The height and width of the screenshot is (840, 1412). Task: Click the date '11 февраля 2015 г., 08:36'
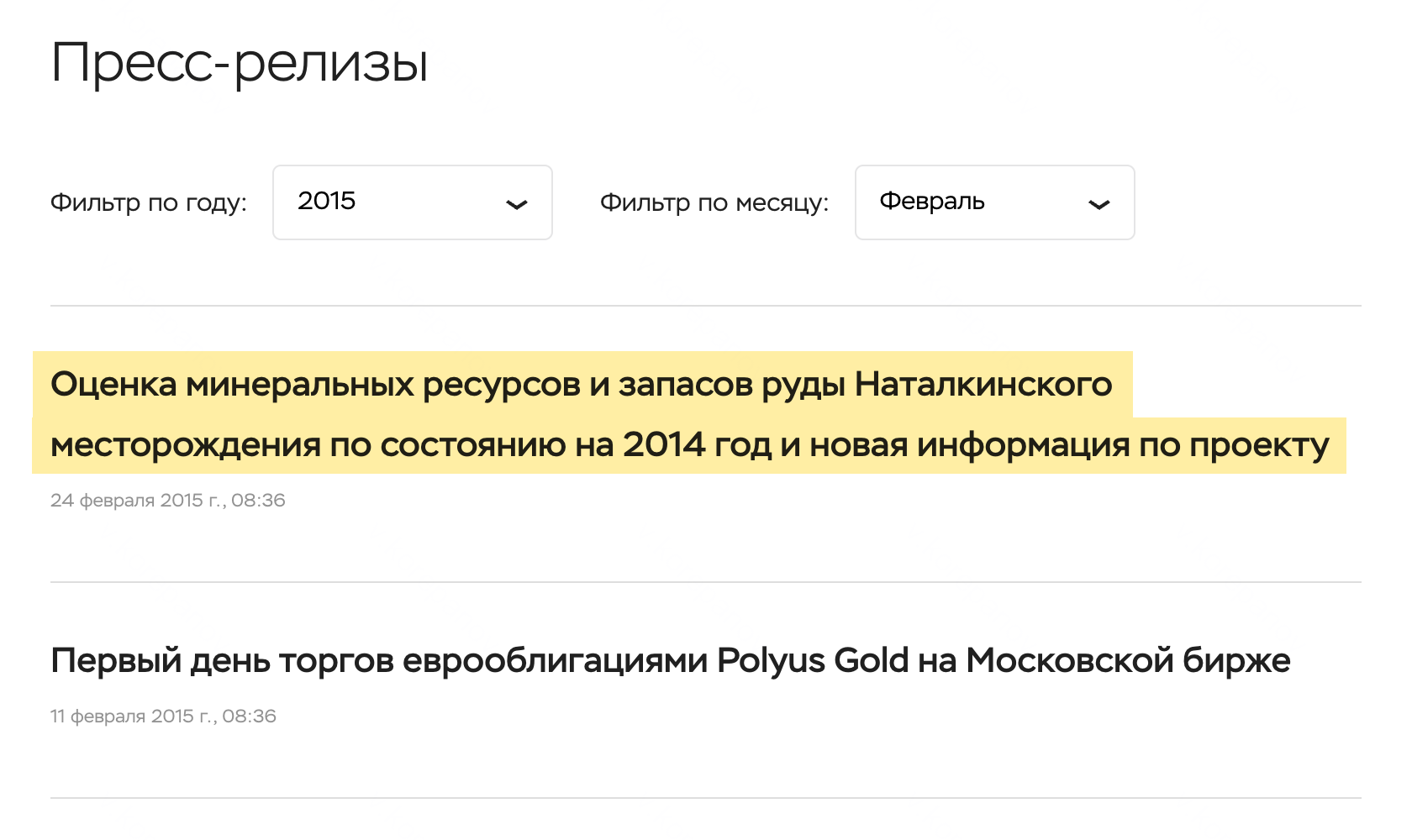(163, 717)
